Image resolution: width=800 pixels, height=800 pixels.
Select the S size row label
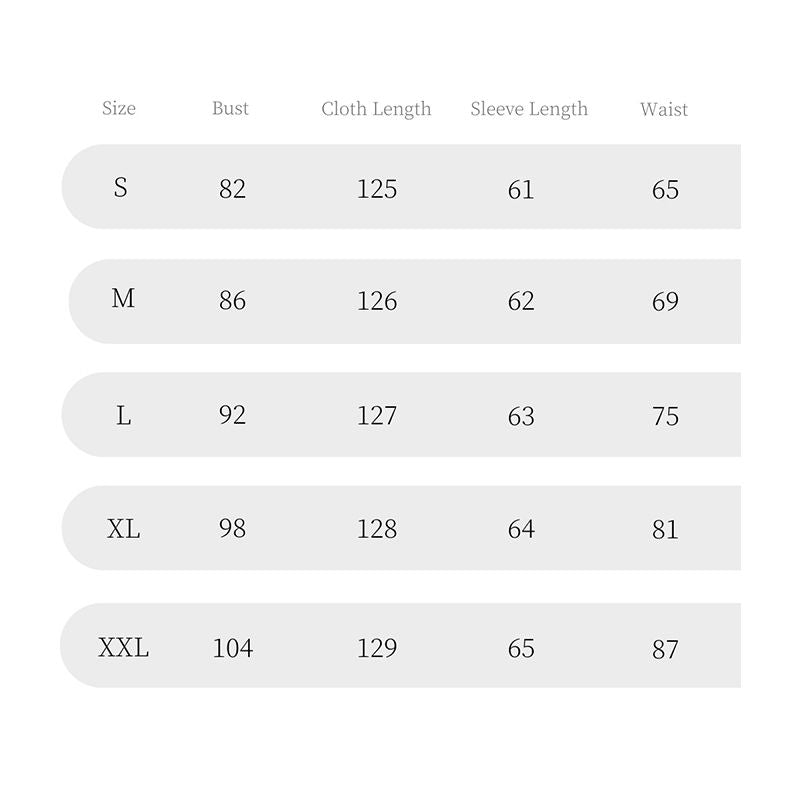[x=121, y=188]
